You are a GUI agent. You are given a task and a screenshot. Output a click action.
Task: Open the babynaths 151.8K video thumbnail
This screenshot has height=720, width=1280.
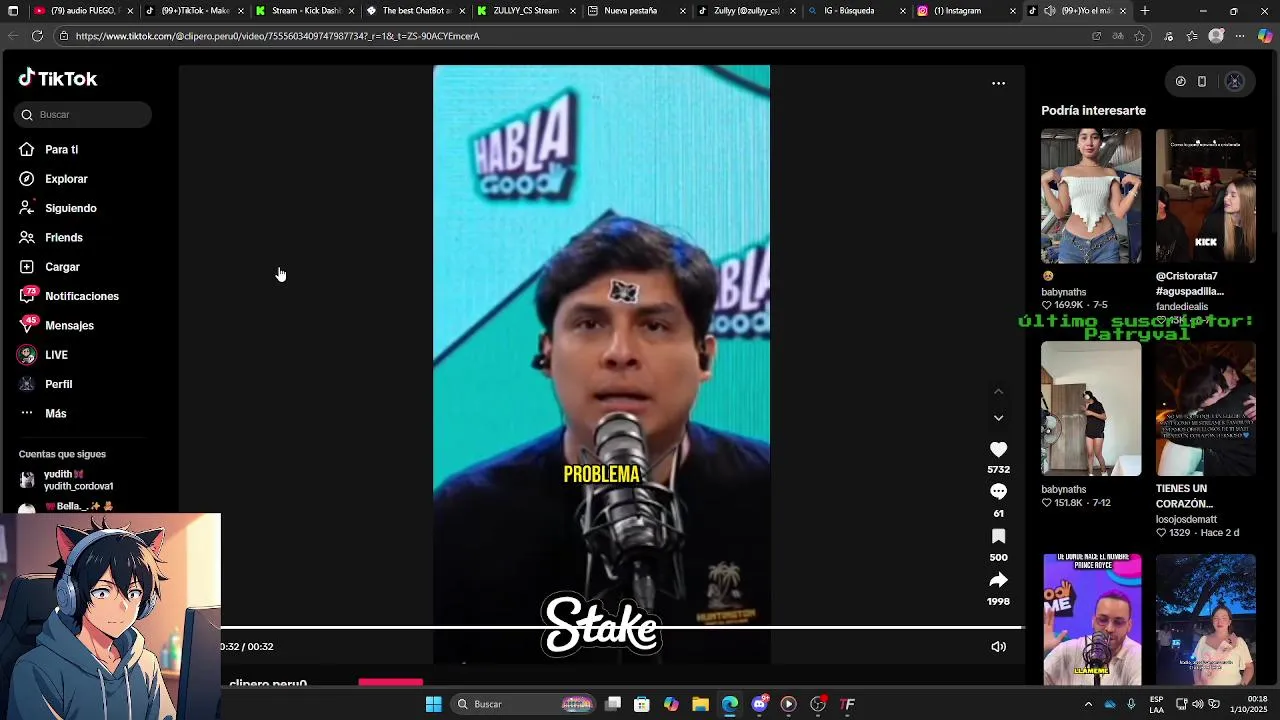(1090, 408)
